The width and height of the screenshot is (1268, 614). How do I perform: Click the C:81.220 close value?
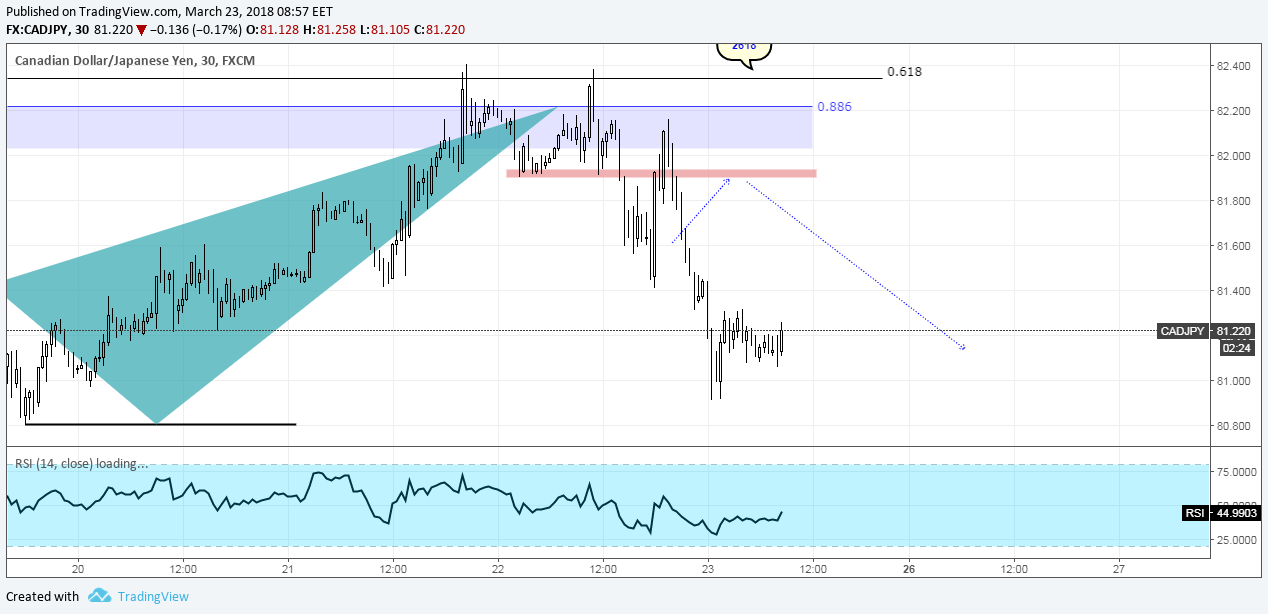[x=439, y=30]
